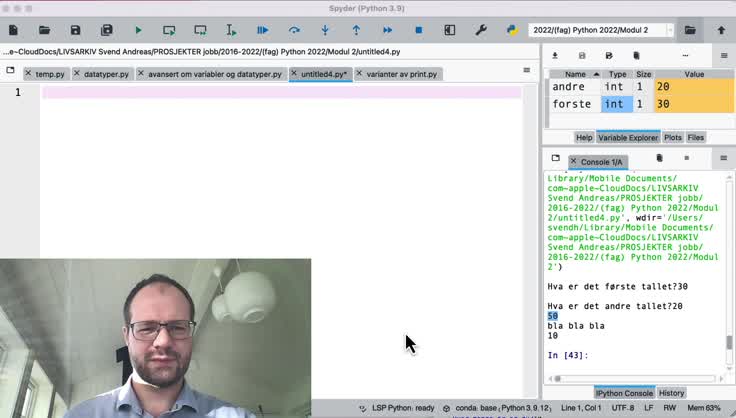Image resolution: width=736 pixels, height=418 pixels.
Task: Click the Open file folder icon
Action: coord(44,31)
